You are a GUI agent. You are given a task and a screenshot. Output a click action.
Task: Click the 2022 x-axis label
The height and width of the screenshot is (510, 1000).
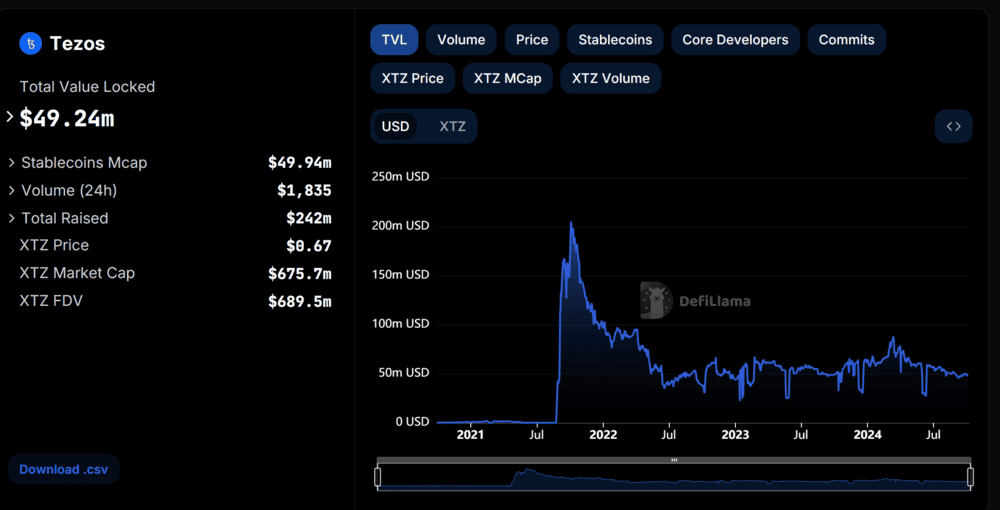pyautogui.click(x=603, y=435)
